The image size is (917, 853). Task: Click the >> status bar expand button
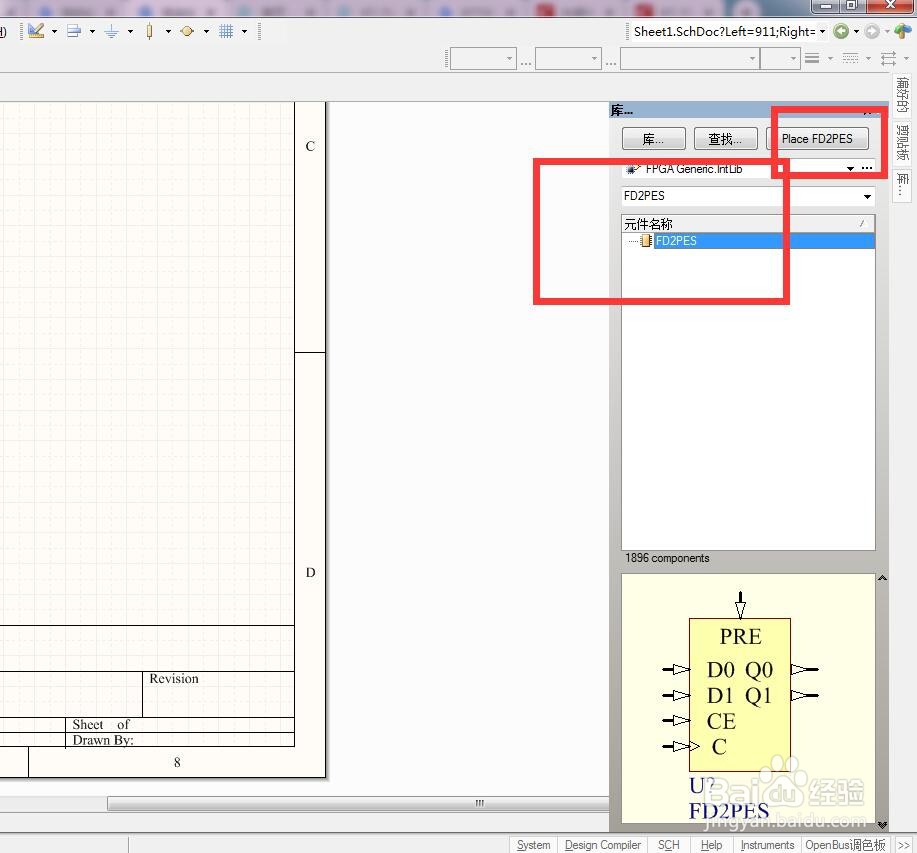(904, 845)
